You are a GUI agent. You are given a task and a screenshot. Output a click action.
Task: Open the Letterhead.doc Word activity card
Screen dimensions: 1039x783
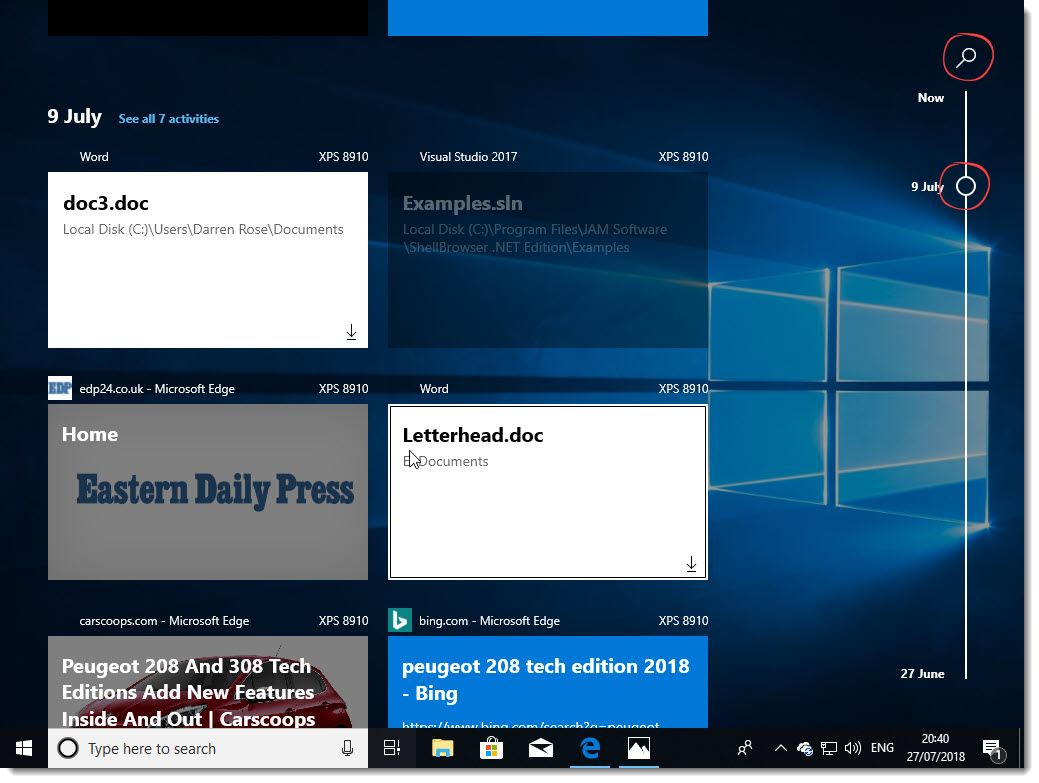click(547, 490)
